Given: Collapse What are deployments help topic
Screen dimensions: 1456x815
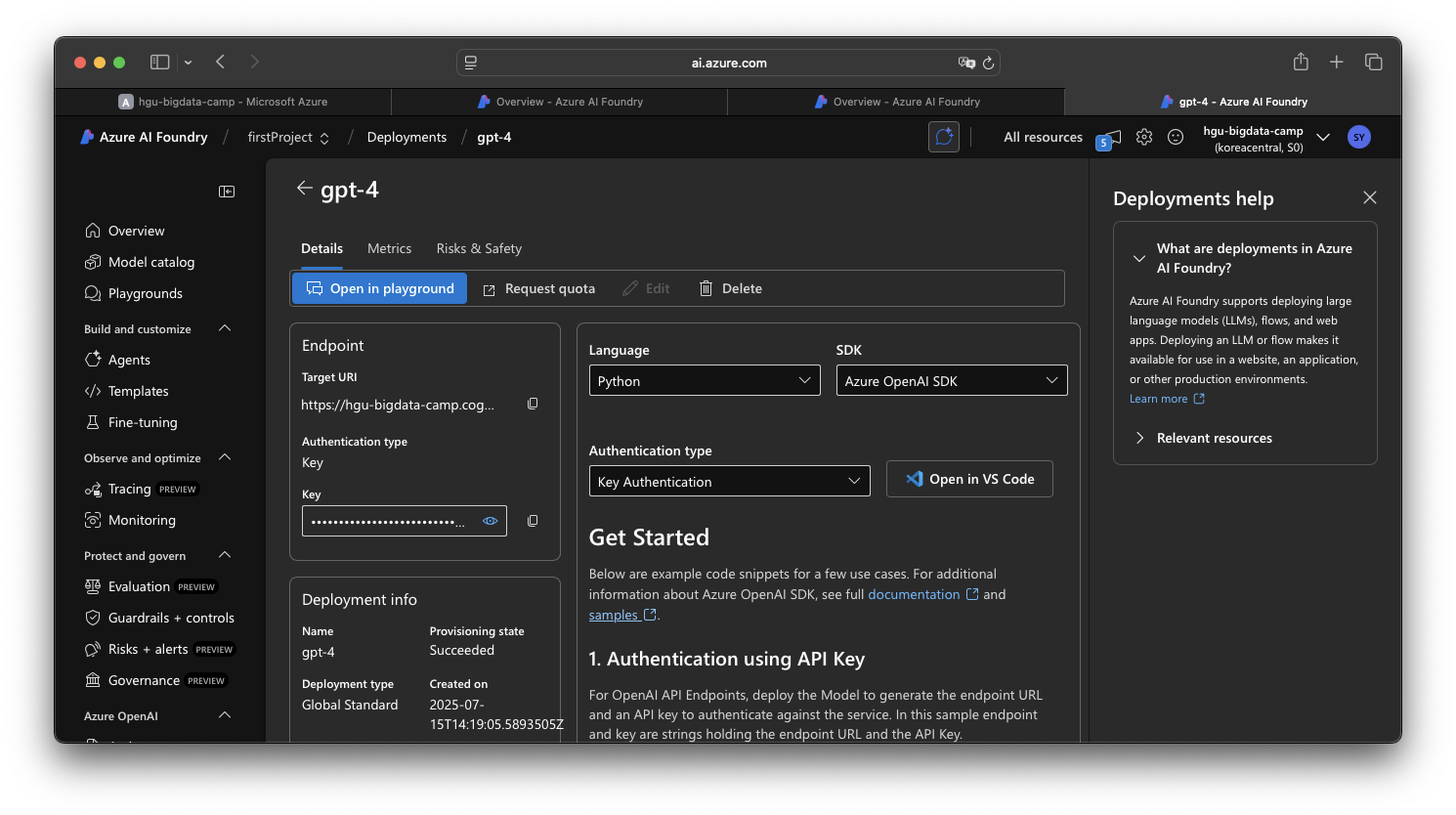Looking at the screenshot, I should [1138, 258].
